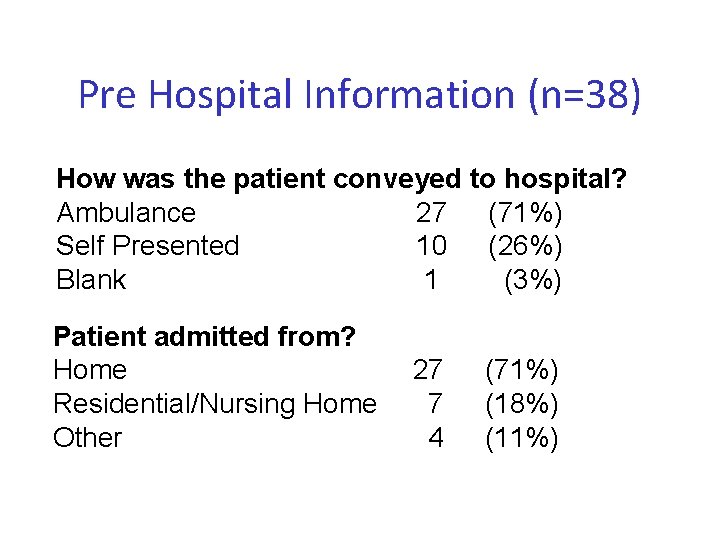The image size is (720, 540).
Task: Select the (26%) percentage value
Action: [x=525, y=246]
